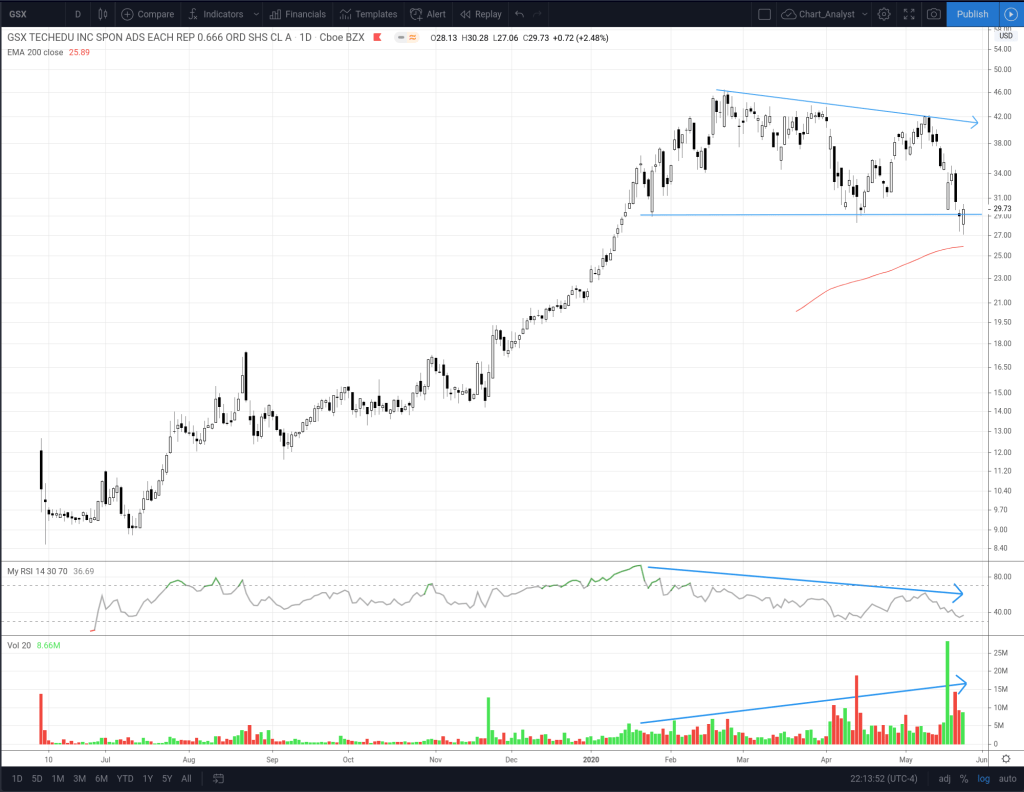The width and height of the screenshot is (1024, 792).
Task: Open the Financials dropdown menu
Action: pos(298,14)
